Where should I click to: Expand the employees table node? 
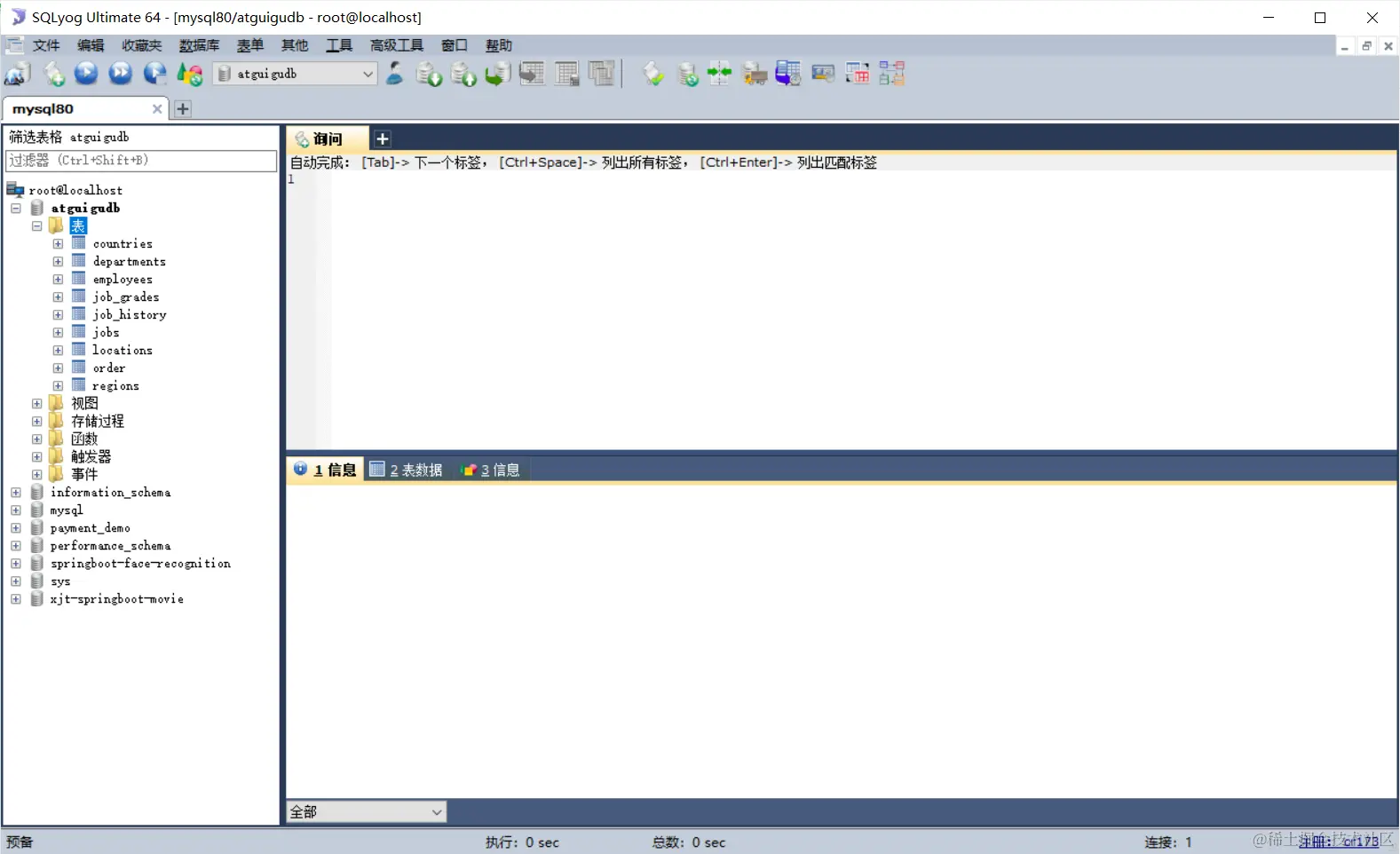click(x=58, y=279)
